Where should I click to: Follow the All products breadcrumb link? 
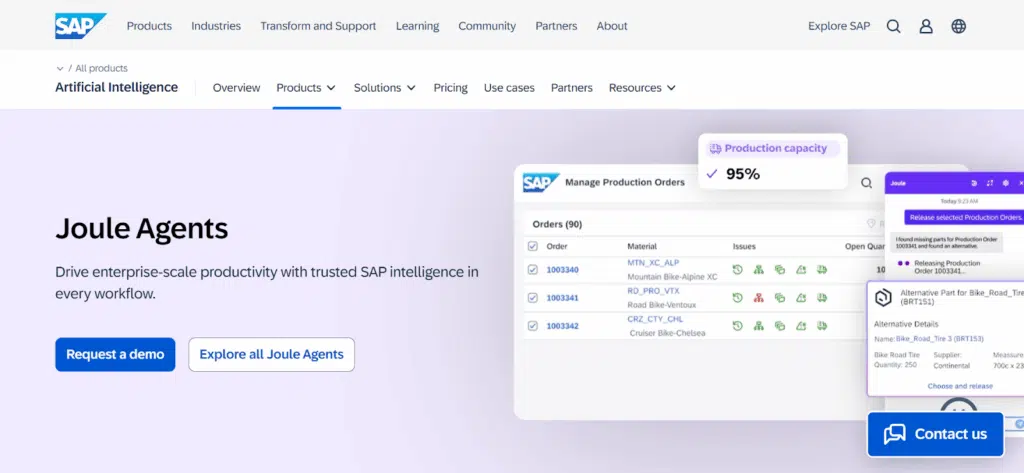pyautogui.click(x=101, y=68)
